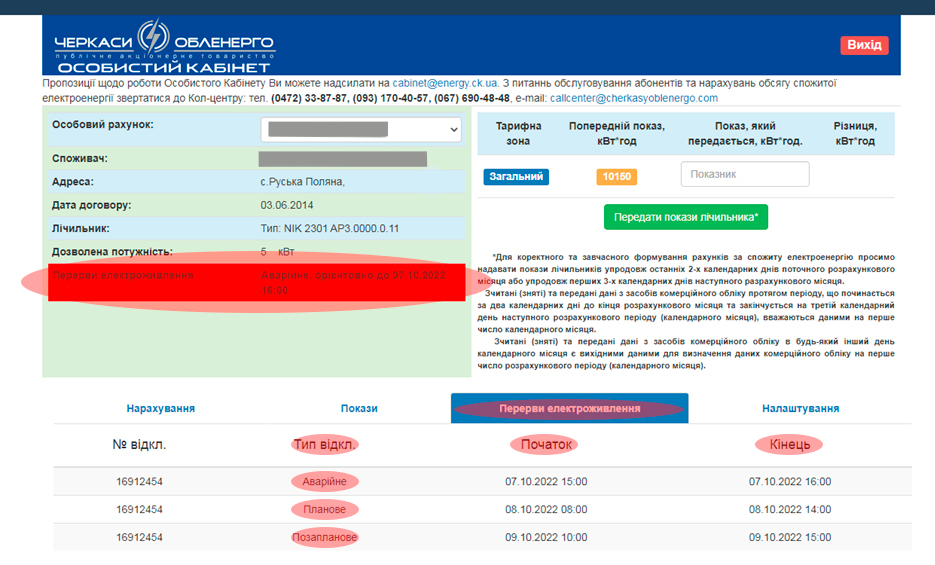This screenshot has height=565, width=935.
Task: Go to the Налаштування tab
Action: point(800,408)
